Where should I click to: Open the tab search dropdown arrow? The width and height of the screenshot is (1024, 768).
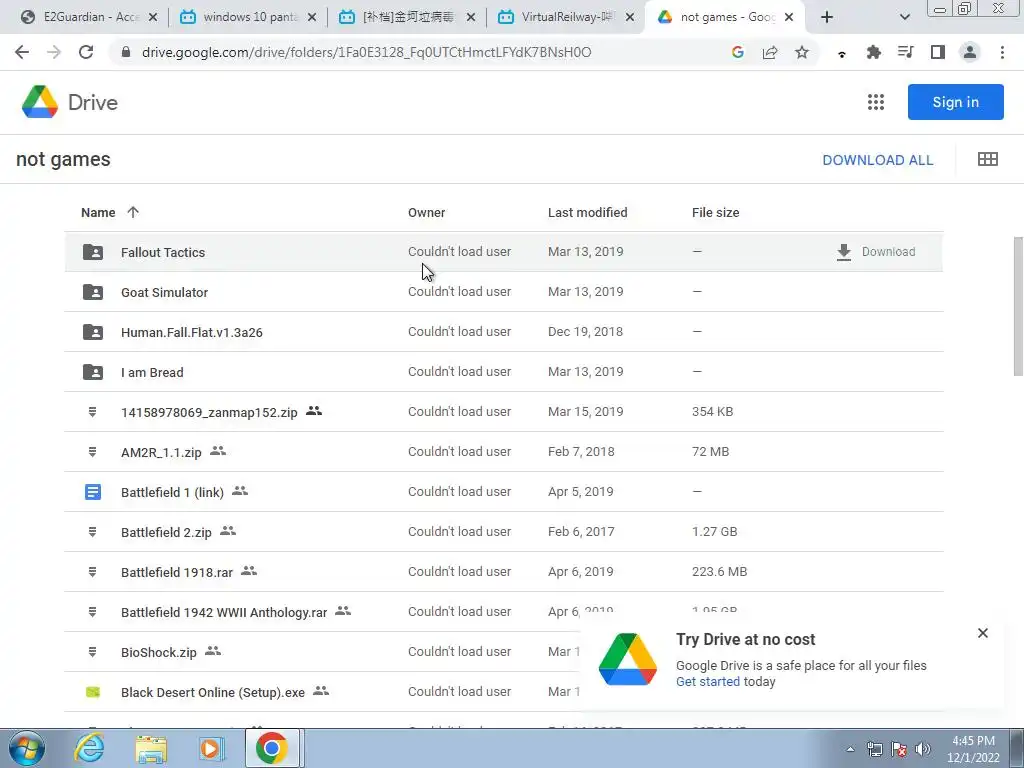[904, 18]
